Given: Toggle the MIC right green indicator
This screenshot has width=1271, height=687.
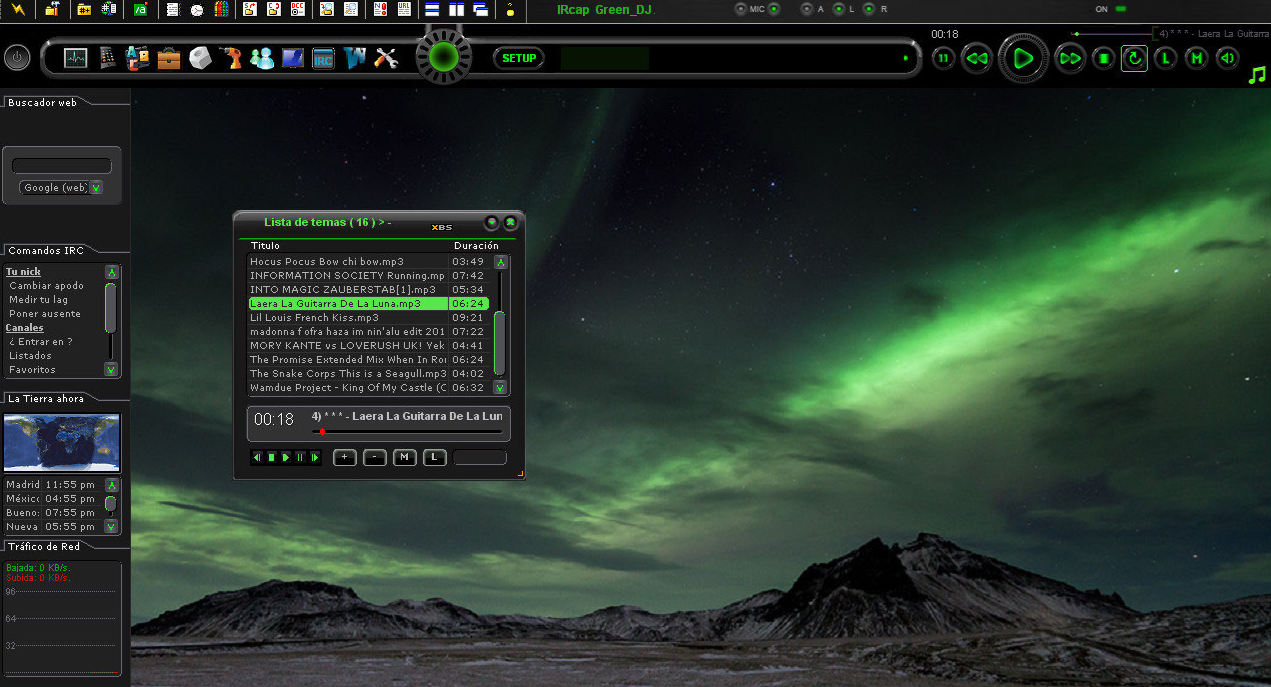Looking at the screenshot, I should click(x=774, y=9).
